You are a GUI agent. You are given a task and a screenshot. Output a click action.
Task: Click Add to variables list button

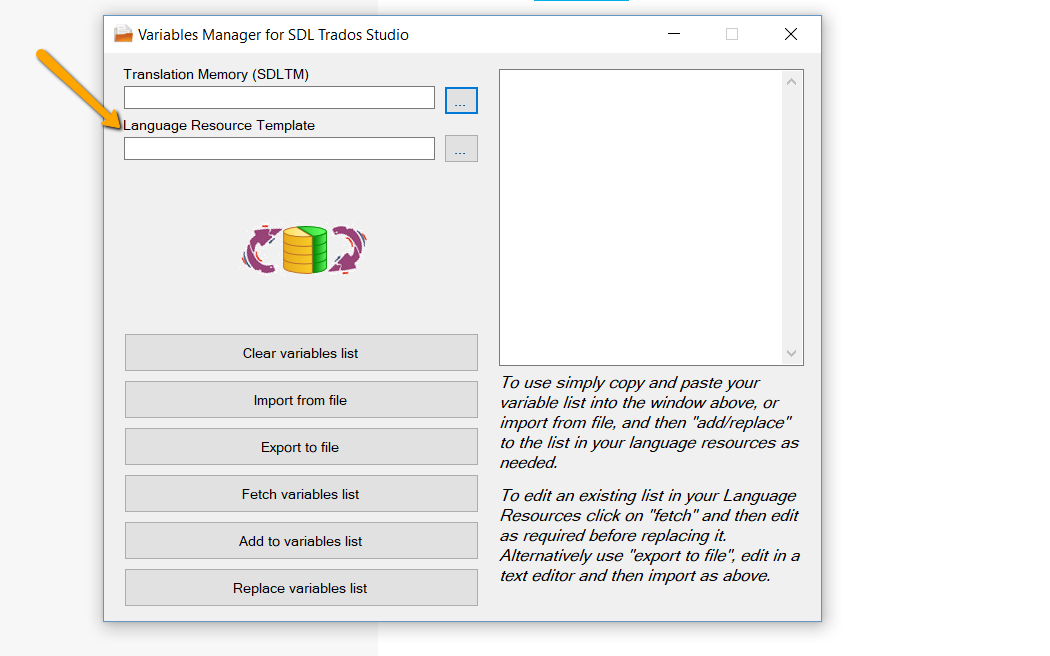click(301, 540)
